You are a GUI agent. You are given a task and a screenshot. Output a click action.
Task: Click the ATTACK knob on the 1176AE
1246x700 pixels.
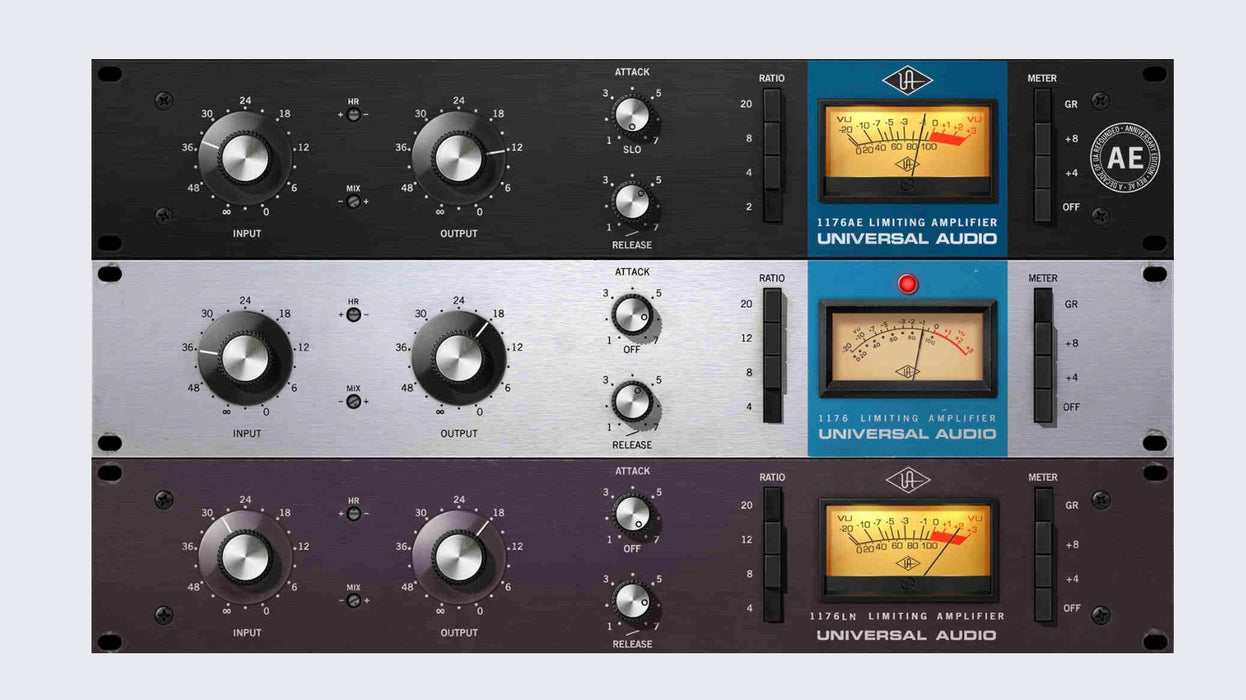coord(632,116)
